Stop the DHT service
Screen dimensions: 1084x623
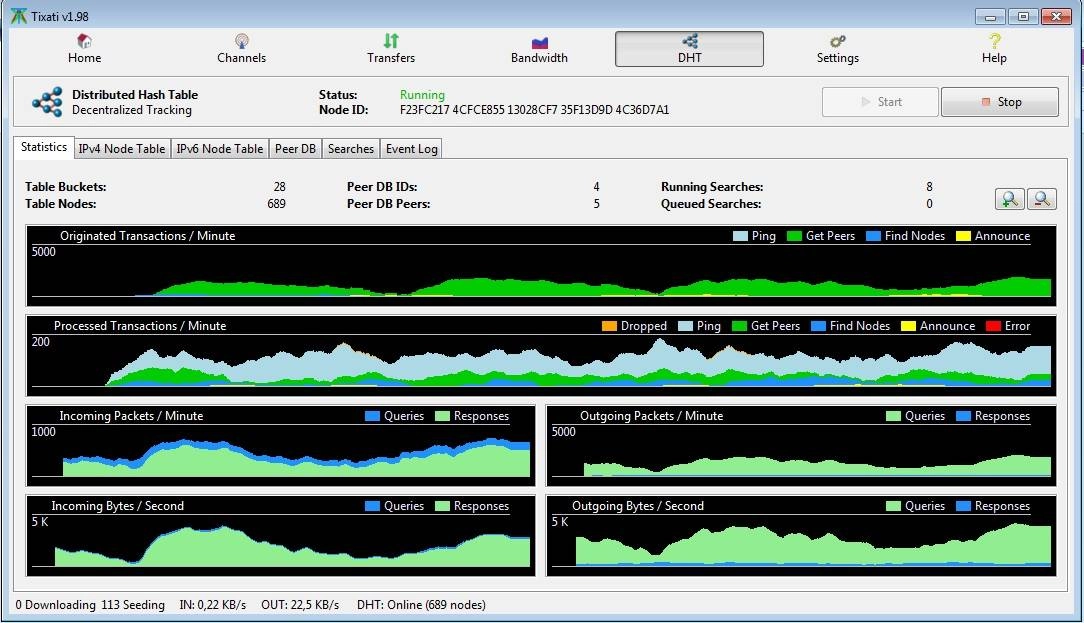[1000, 102]
